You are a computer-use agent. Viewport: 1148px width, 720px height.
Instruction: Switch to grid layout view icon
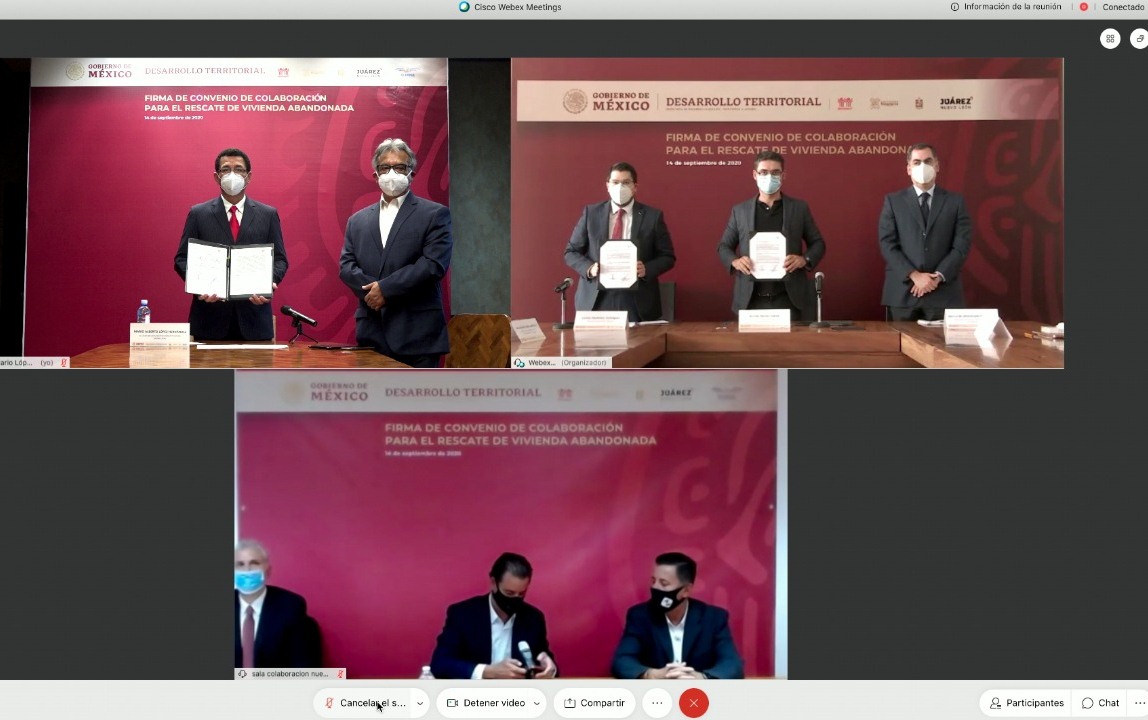pyautogui.click(x=1110, y=39)
